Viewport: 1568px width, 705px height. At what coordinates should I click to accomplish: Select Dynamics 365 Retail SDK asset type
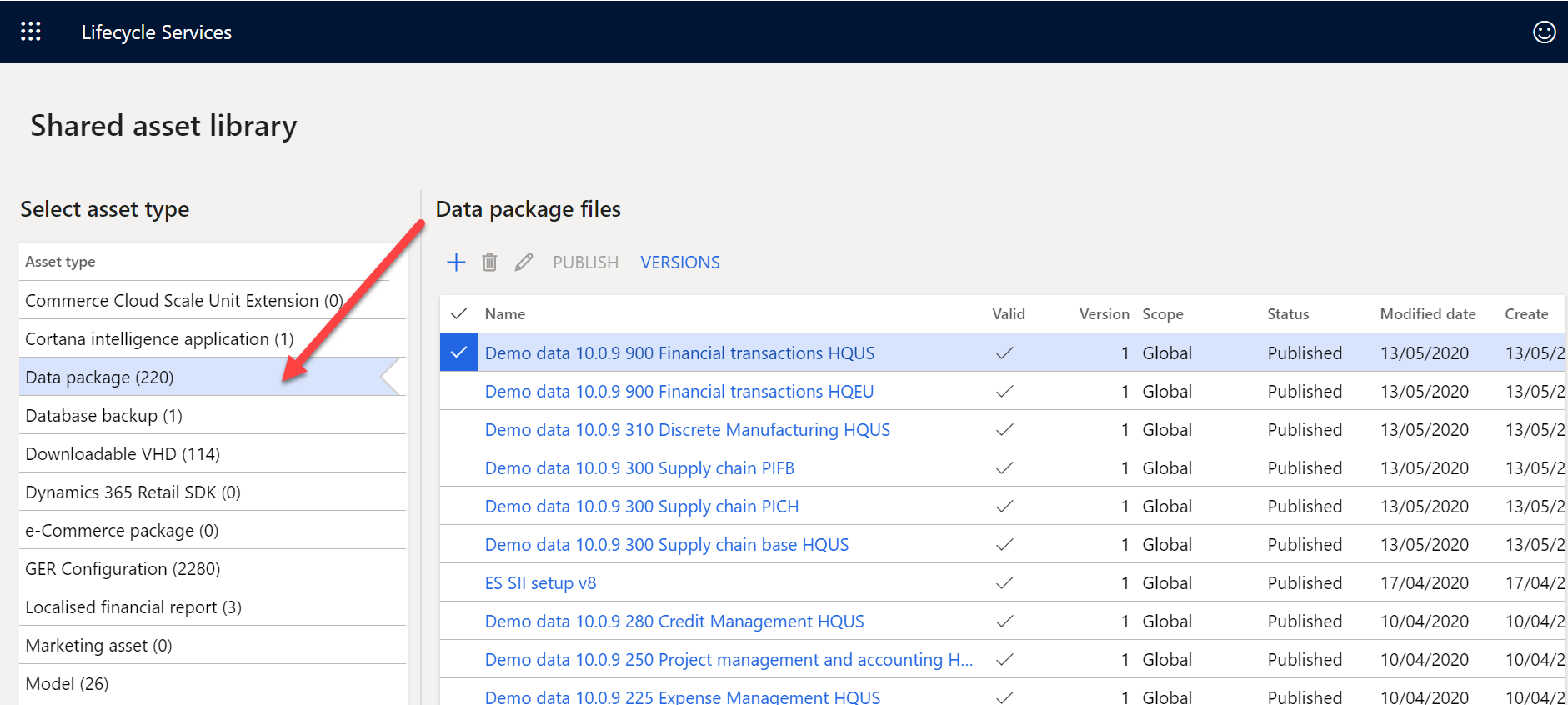tap(213, 492)
